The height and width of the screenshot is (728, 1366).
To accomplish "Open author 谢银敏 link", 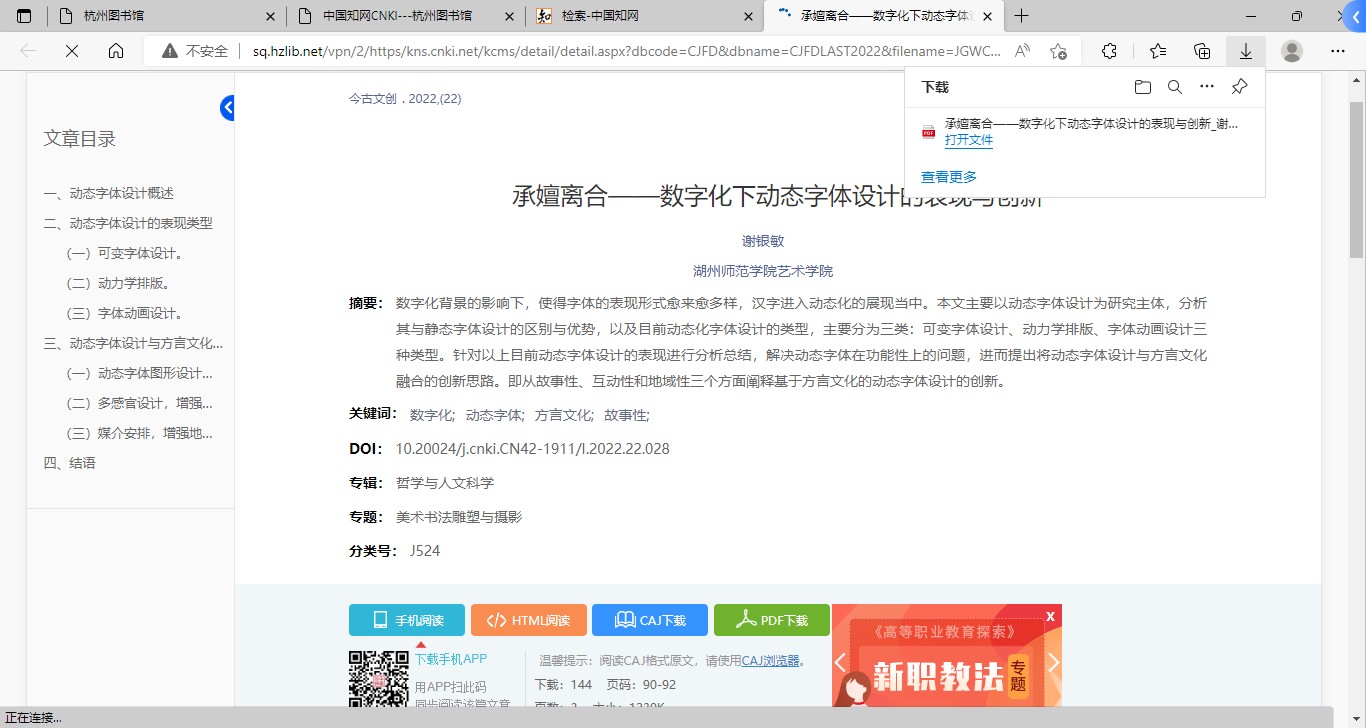I will coord(763,241).
